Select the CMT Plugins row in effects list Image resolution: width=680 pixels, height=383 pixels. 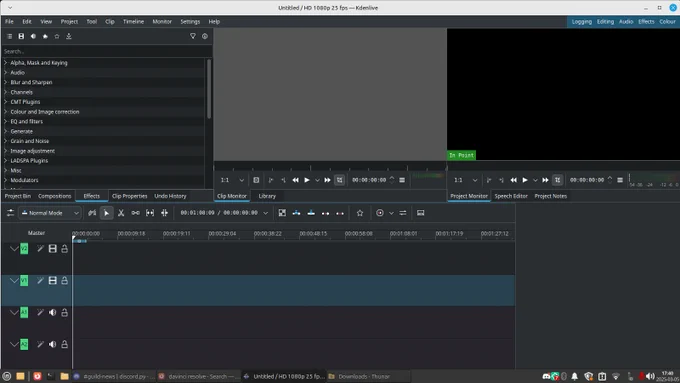pos(103,102)
